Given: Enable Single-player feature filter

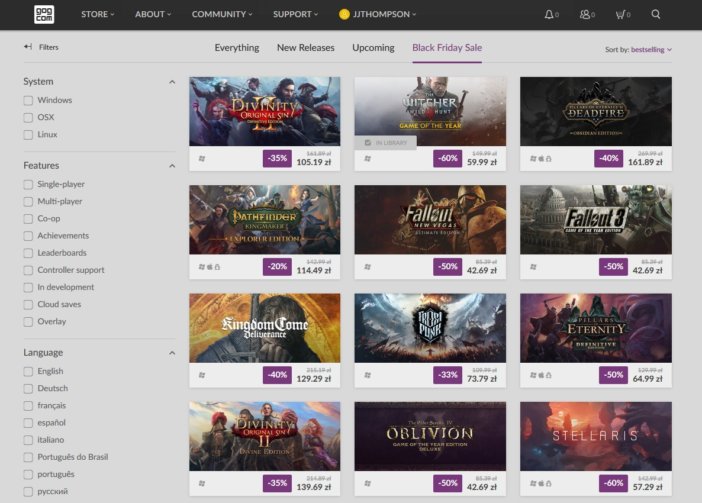Looking at the screenshot, I should pyautogui.click(x=28, y=184).
